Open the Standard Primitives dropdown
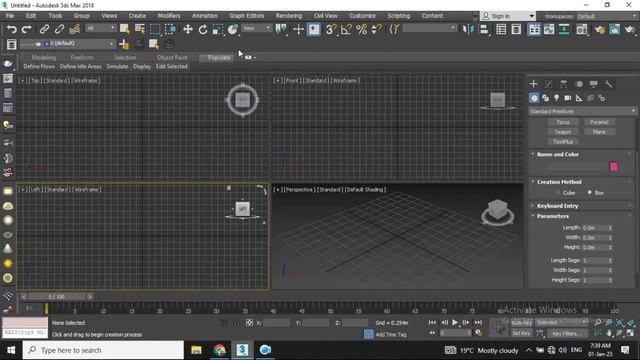640x360 pixels. tap(582, 111)
